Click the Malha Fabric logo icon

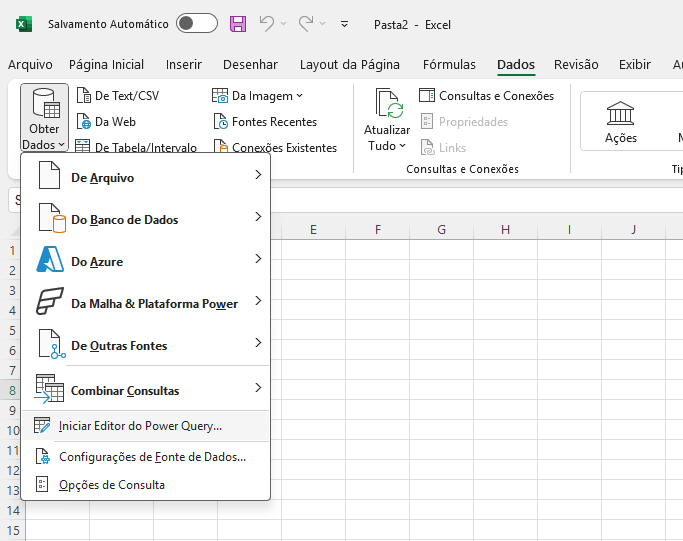(x=50, y=301)
